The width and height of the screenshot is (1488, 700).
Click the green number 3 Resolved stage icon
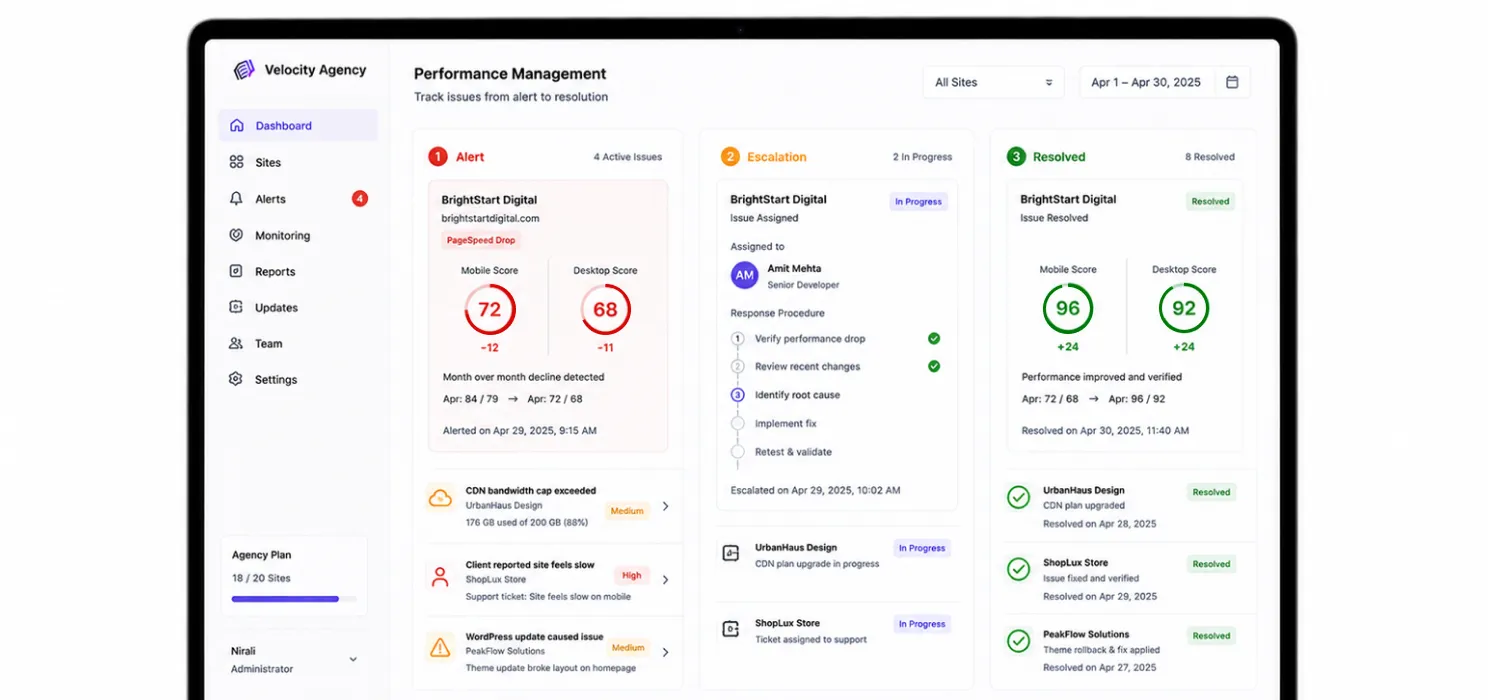[1016, 157]
